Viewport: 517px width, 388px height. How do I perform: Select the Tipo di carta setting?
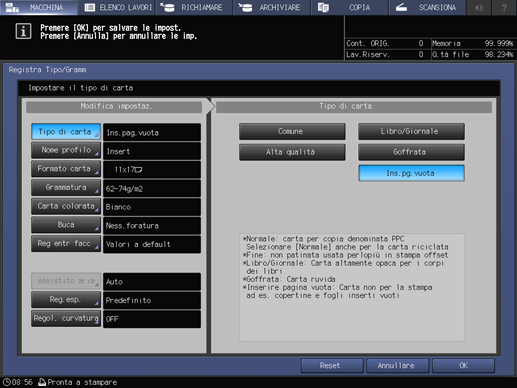point(66,132)
